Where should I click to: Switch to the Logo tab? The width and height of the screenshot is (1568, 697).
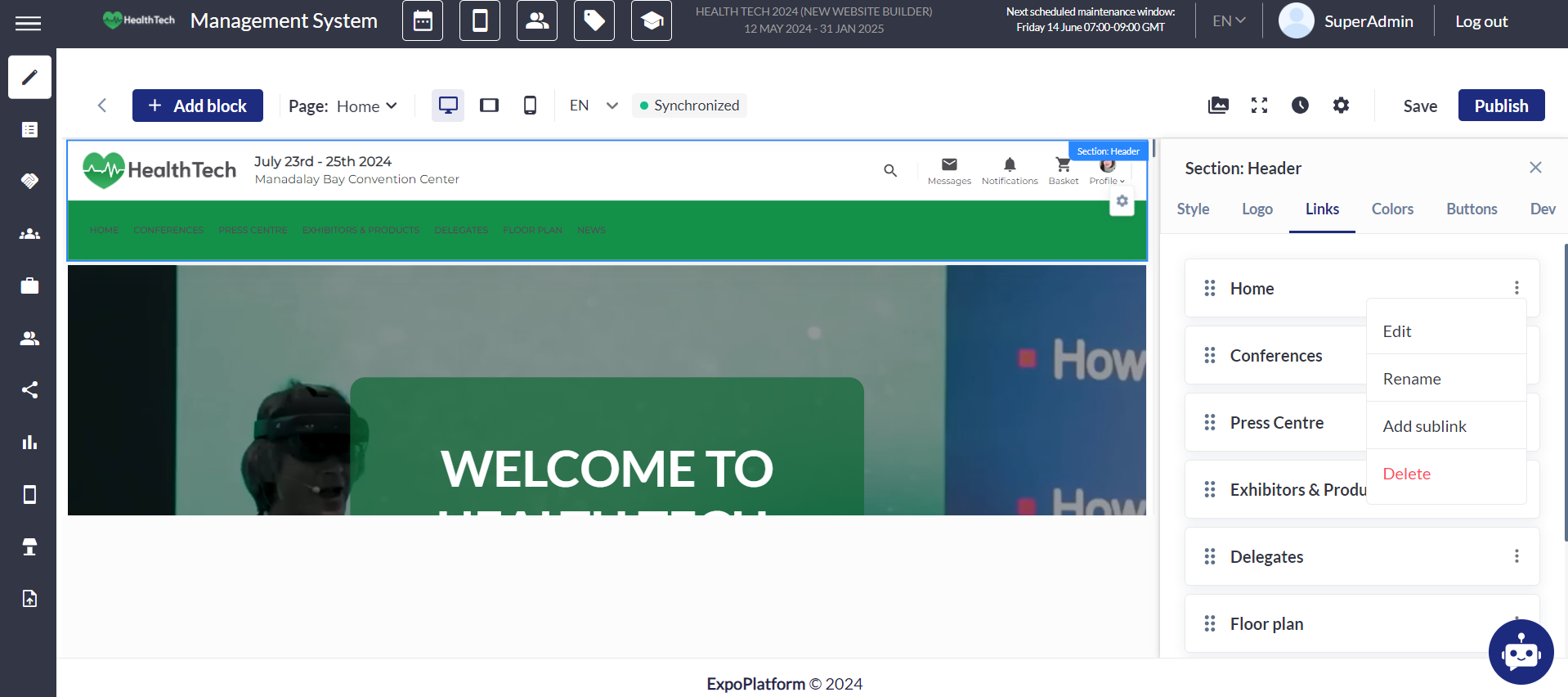click(x=1257, y=209)
